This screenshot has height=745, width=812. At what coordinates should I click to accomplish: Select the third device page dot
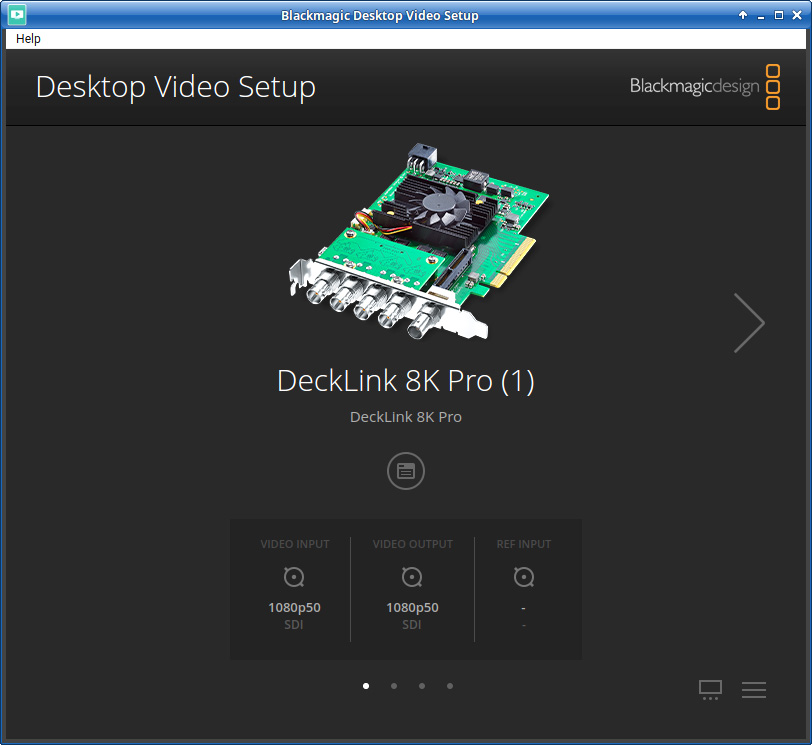(x=422, y=686)
